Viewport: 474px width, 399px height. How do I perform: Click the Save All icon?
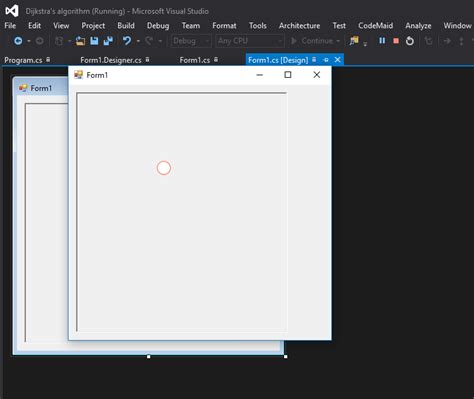[x=108, y=41]
